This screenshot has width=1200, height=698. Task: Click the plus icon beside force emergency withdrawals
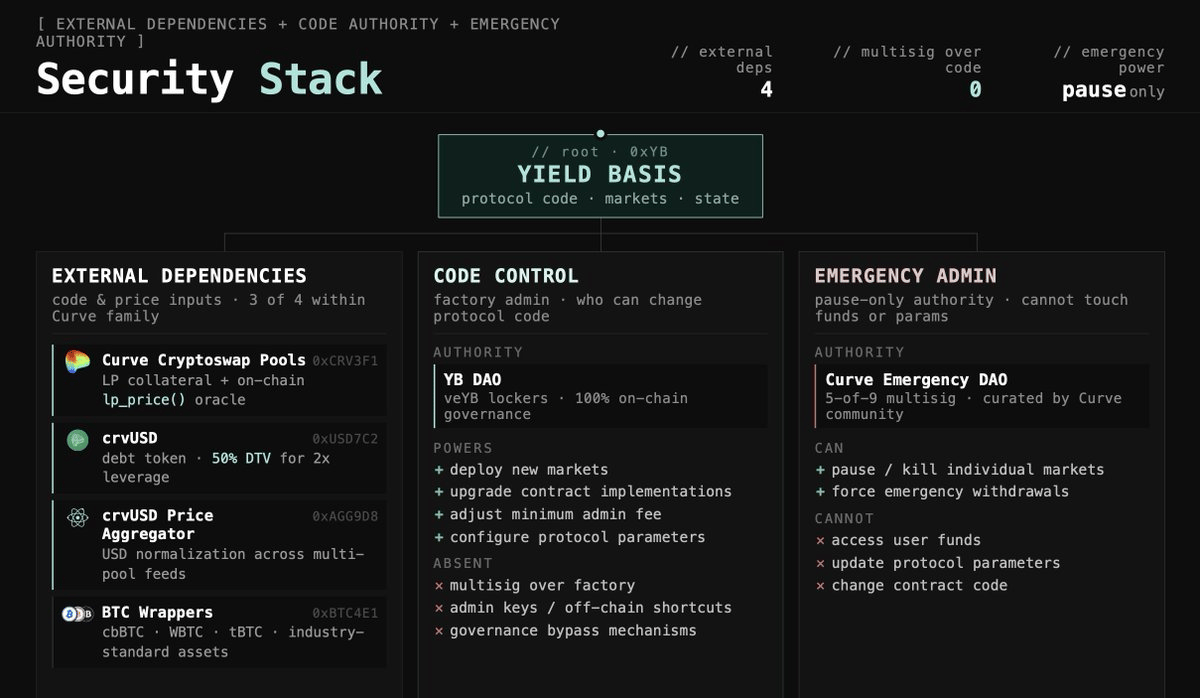click(820, 491)
